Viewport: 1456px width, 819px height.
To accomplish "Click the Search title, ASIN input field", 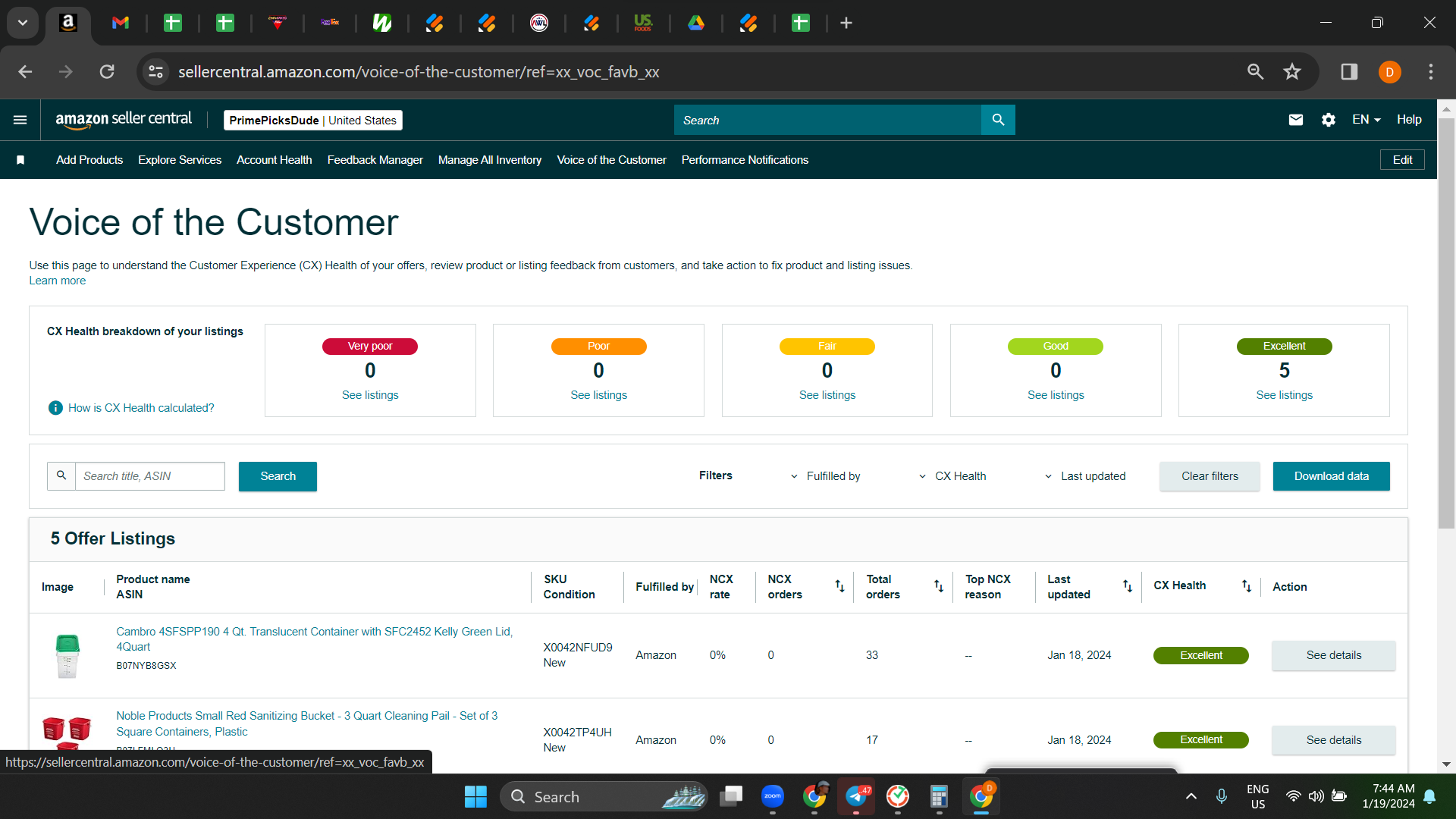I will tap(150, 476).
